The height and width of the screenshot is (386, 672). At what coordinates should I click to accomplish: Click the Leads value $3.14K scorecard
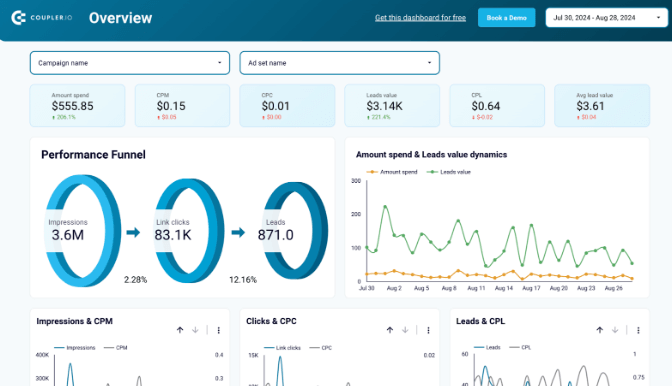pyautogui.click(x=392, y=105)
